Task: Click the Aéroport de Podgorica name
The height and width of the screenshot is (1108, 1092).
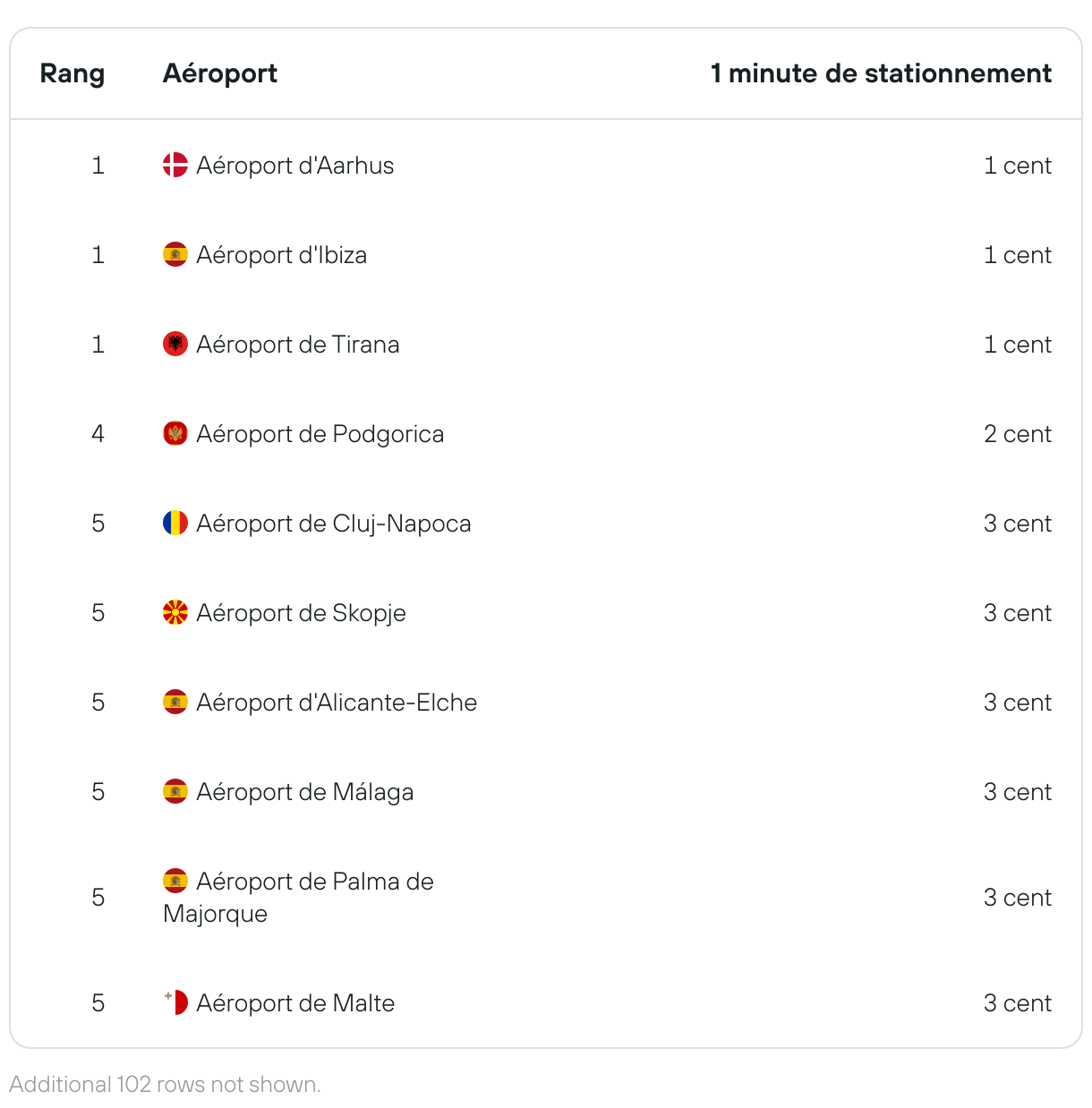Action: (x=320, y=434)
